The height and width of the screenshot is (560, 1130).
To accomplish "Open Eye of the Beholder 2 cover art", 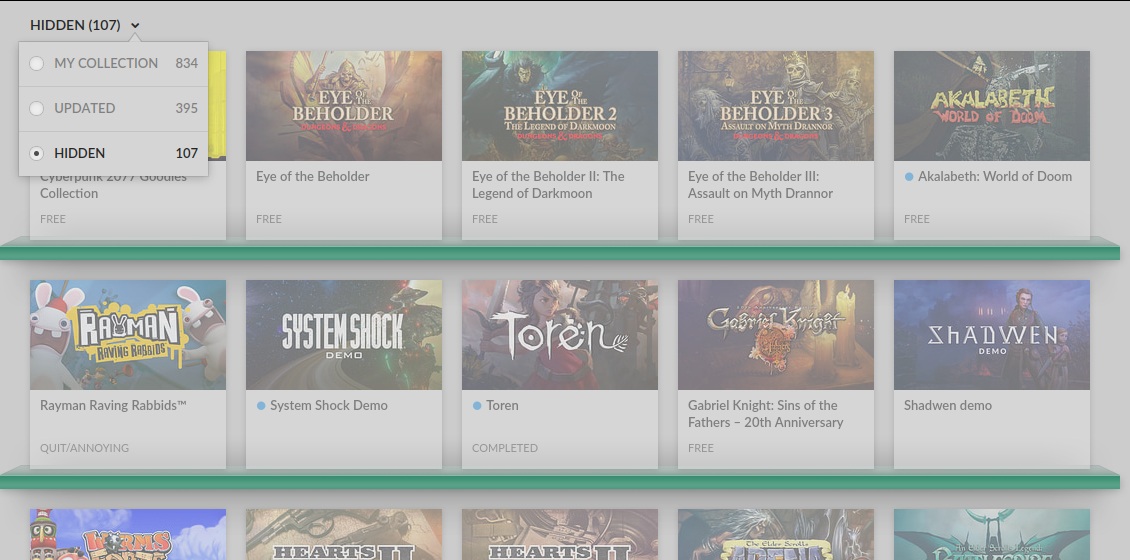I will [x=560, y=106].
